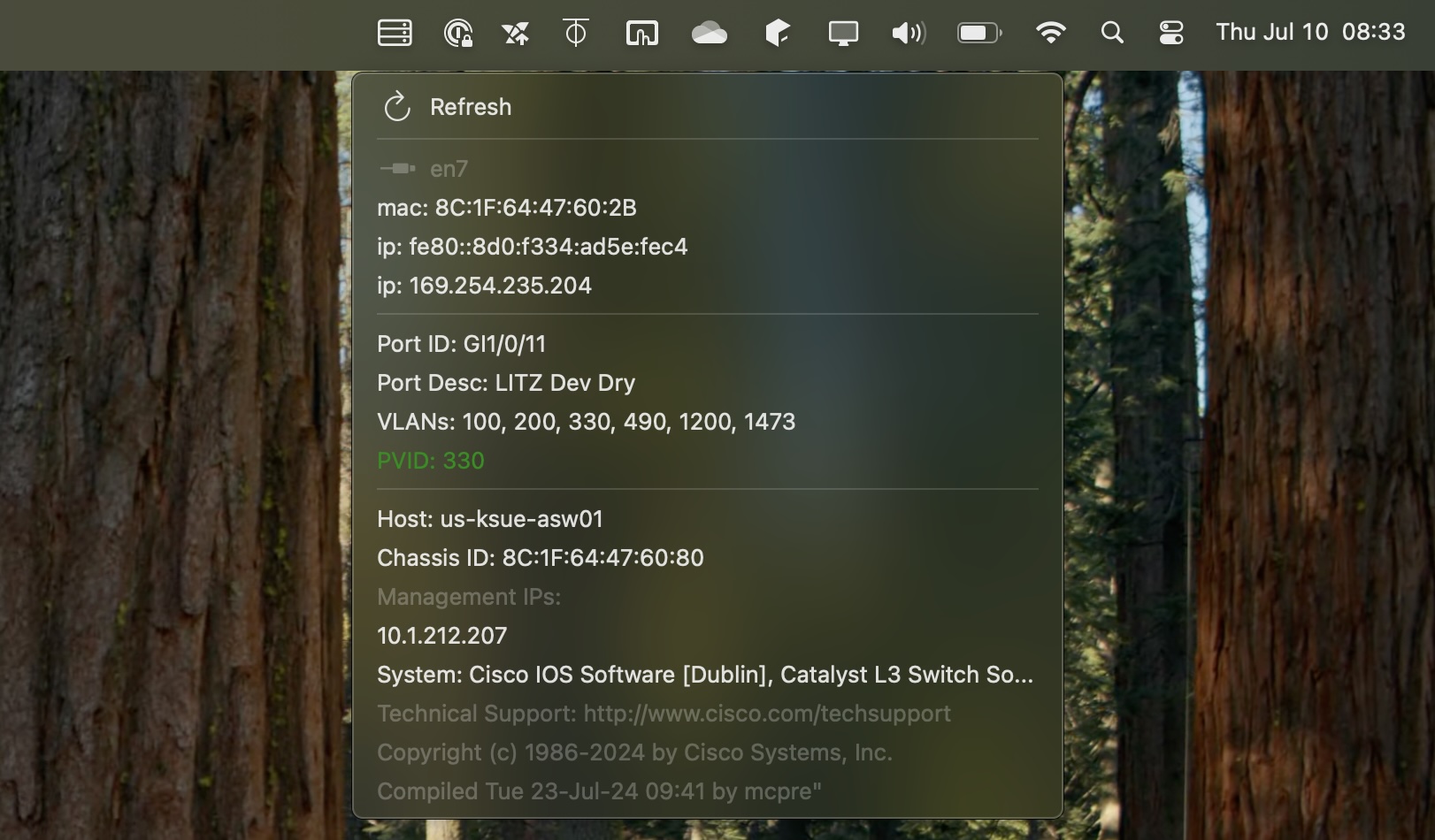Open the circle-with-T-bar menu bar icon

coord(576,34)
